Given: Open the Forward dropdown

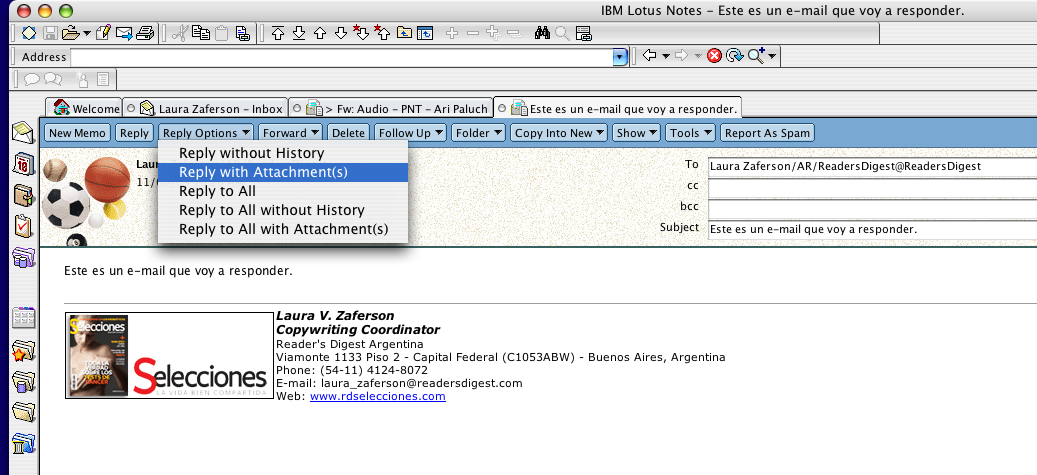Looking at the screenshot, I should click(290, 133).
